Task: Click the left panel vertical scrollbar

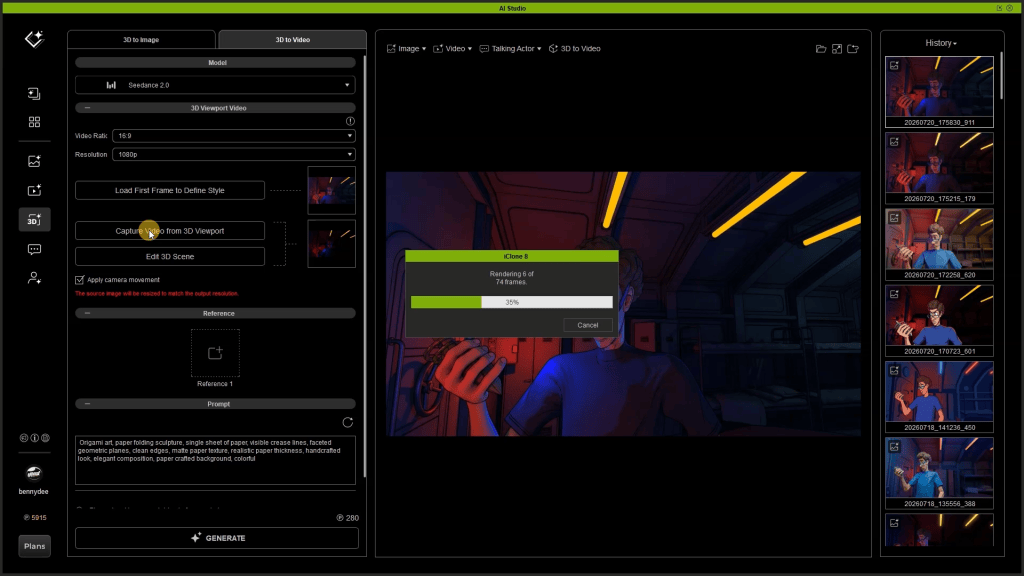Action: point(364,266)
